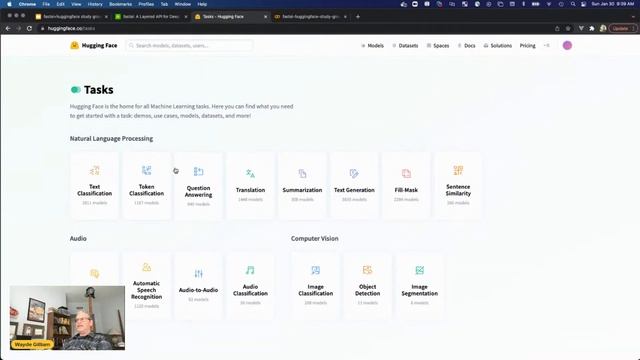Screen dimensions: 640x360
Task: Open the Text Classification task card
Action: (x=94, y=186)
